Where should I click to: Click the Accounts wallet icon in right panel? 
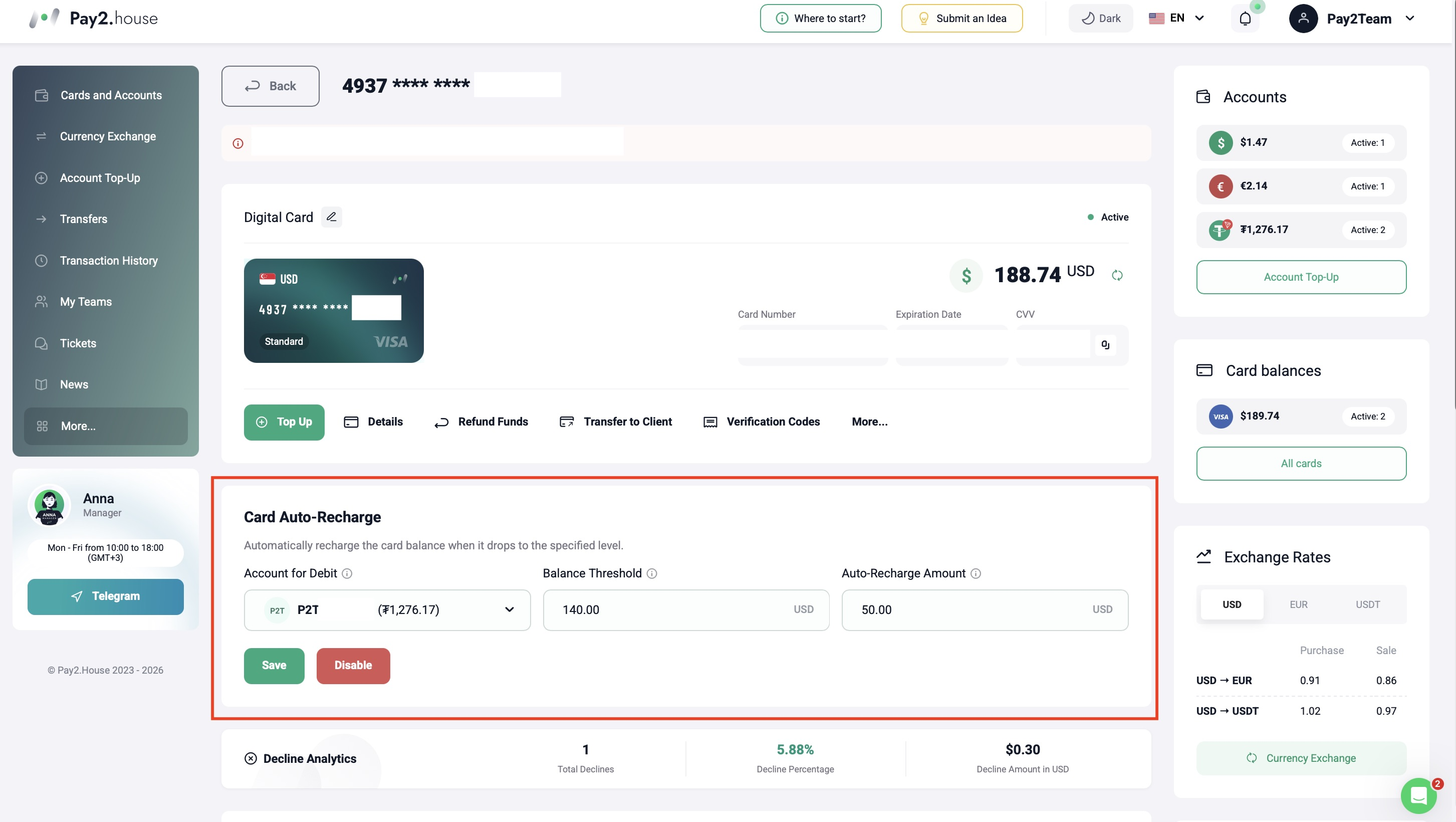[x=1203, y=97]
